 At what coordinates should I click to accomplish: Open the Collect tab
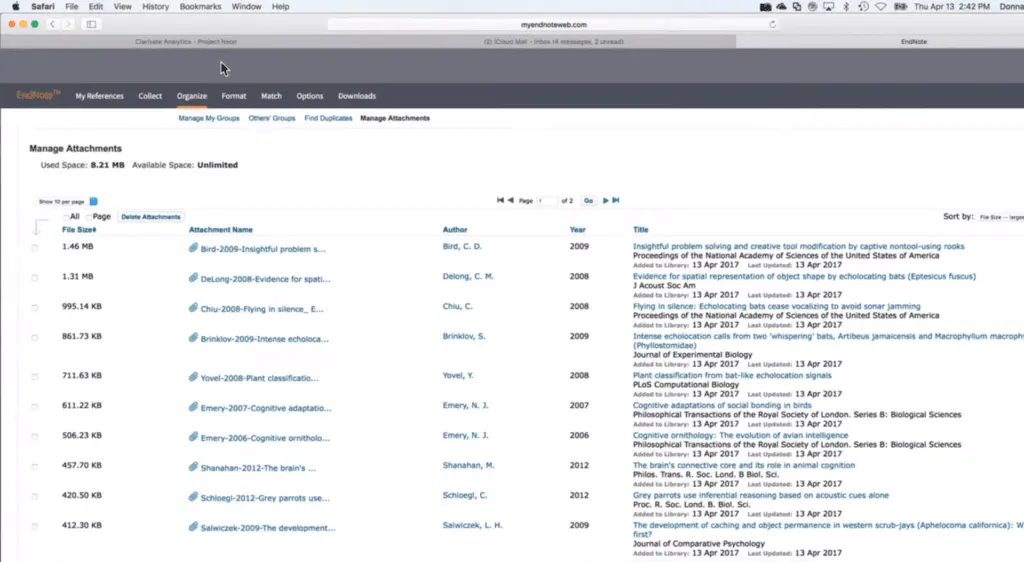tap(150, 96)
